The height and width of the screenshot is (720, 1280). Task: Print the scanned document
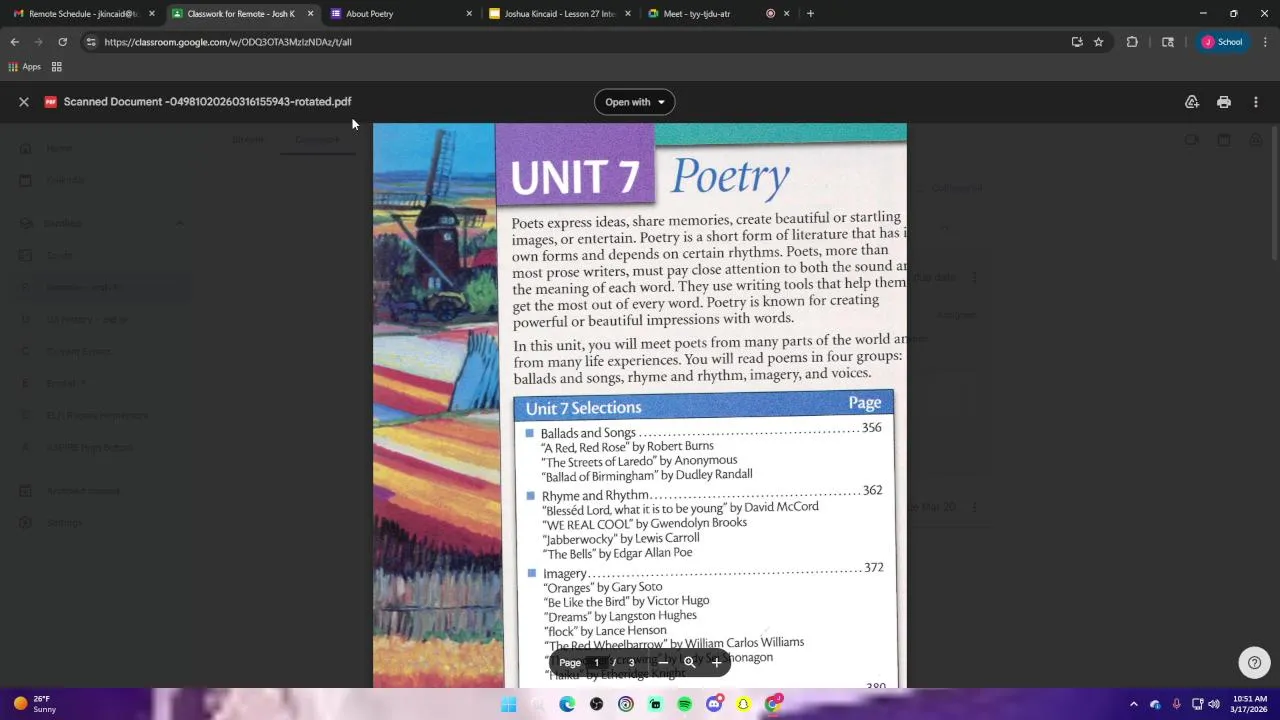point(1224,102)
